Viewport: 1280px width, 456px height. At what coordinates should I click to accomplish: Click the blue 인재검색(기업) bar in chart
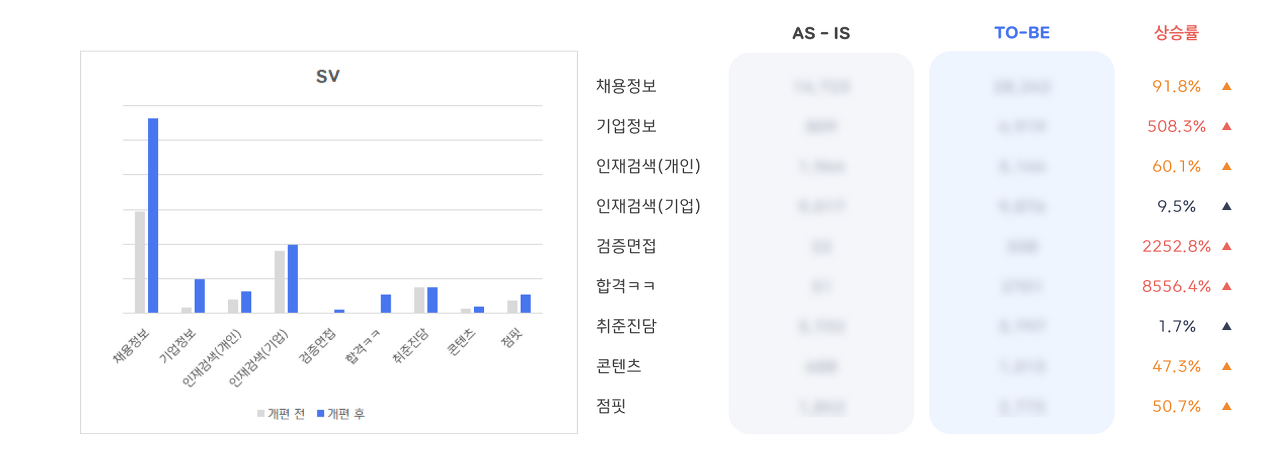[x=292, y=279]
